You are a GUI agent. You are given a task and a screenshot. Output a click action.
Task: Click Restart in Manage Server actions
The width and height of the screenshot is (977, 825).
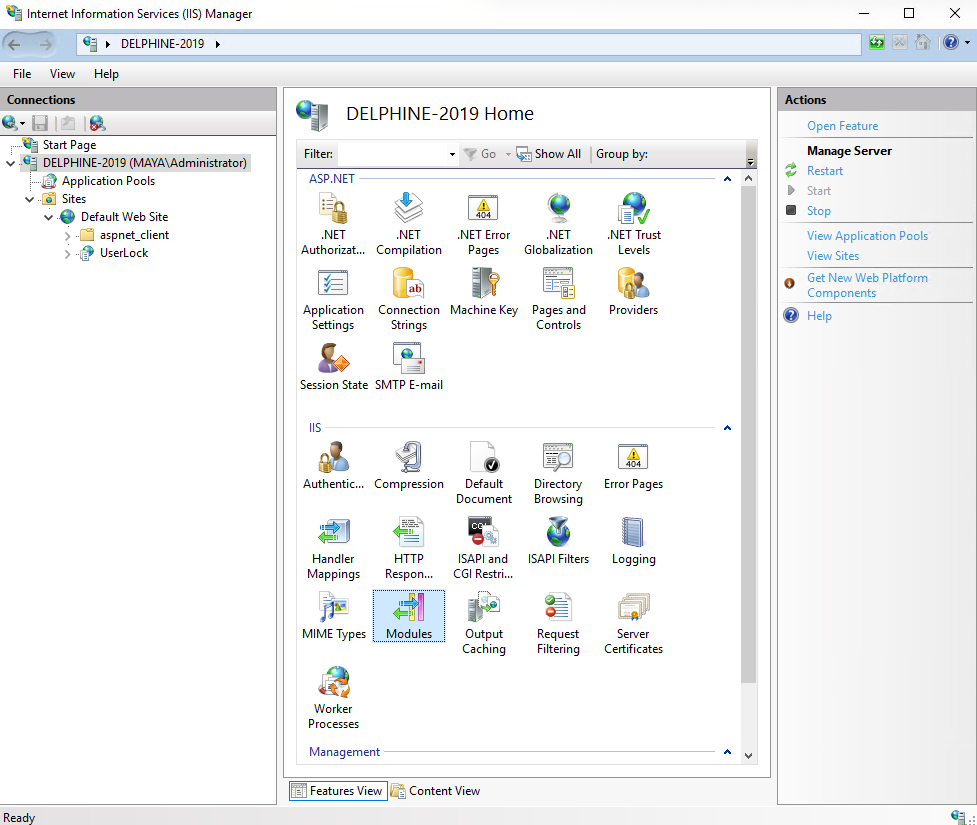coord(825,171)
